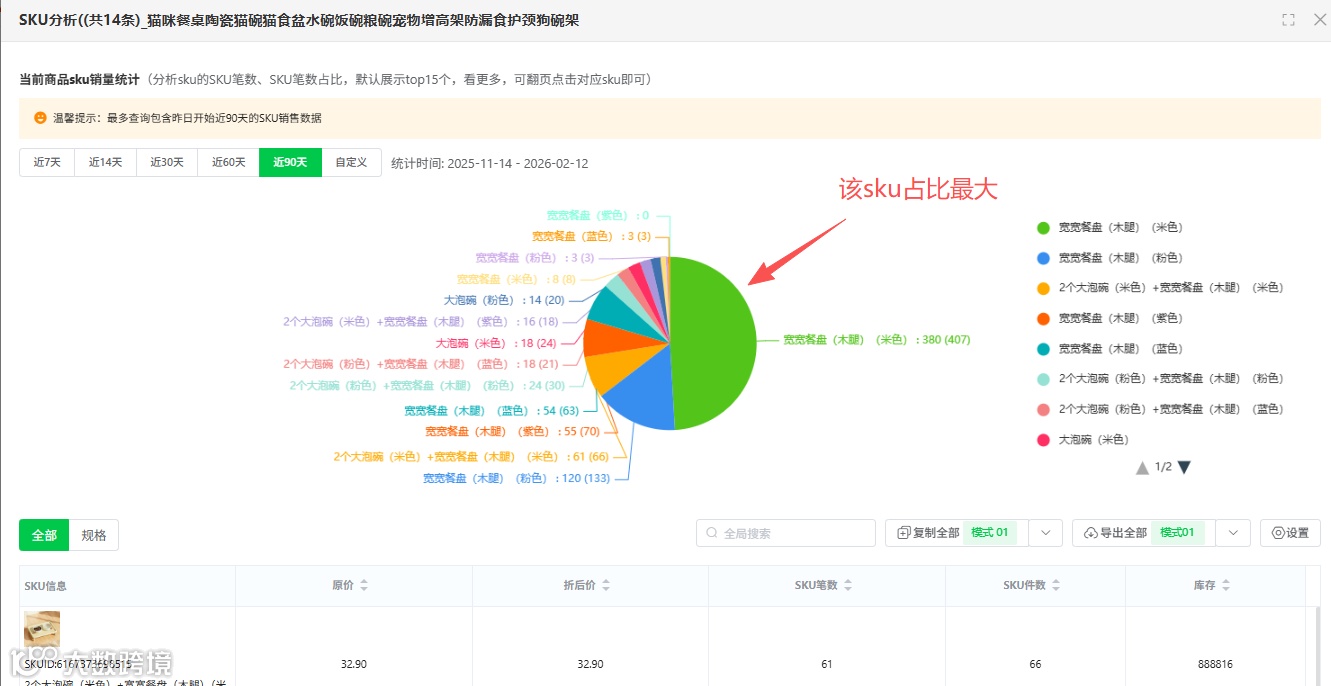The width and height of the screenshot is (1331, 686).
Task: Click the 复制全部 button
Action: (956, 533)
